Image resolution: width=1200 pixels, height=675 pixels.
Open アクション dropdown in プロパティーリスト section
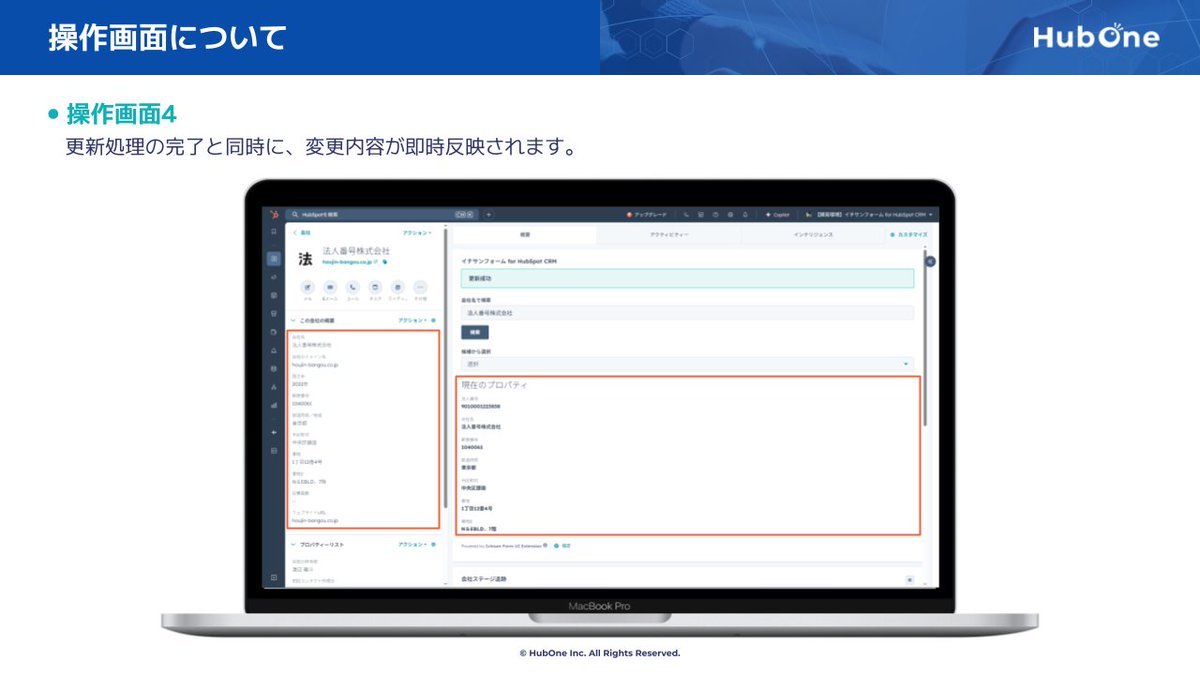412,545
